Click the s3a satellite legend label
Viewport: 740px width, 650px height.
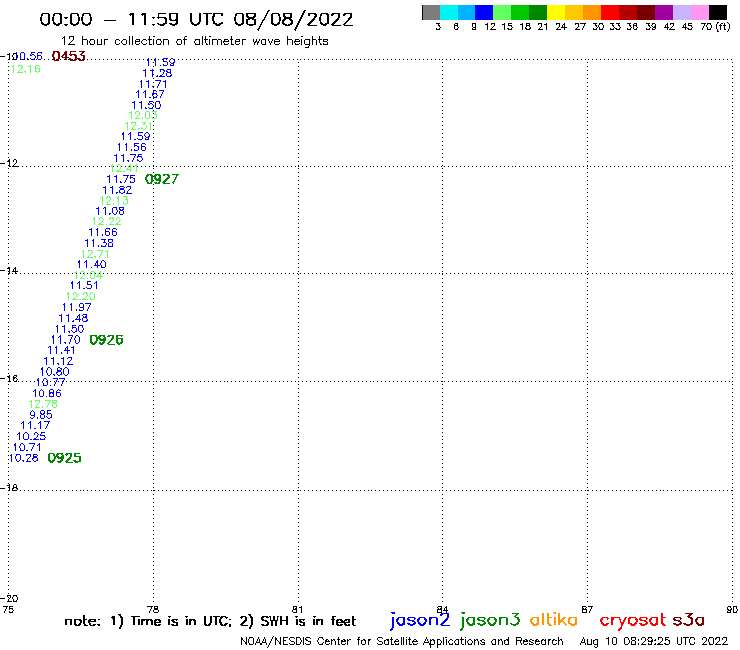(x=689, y=620)
